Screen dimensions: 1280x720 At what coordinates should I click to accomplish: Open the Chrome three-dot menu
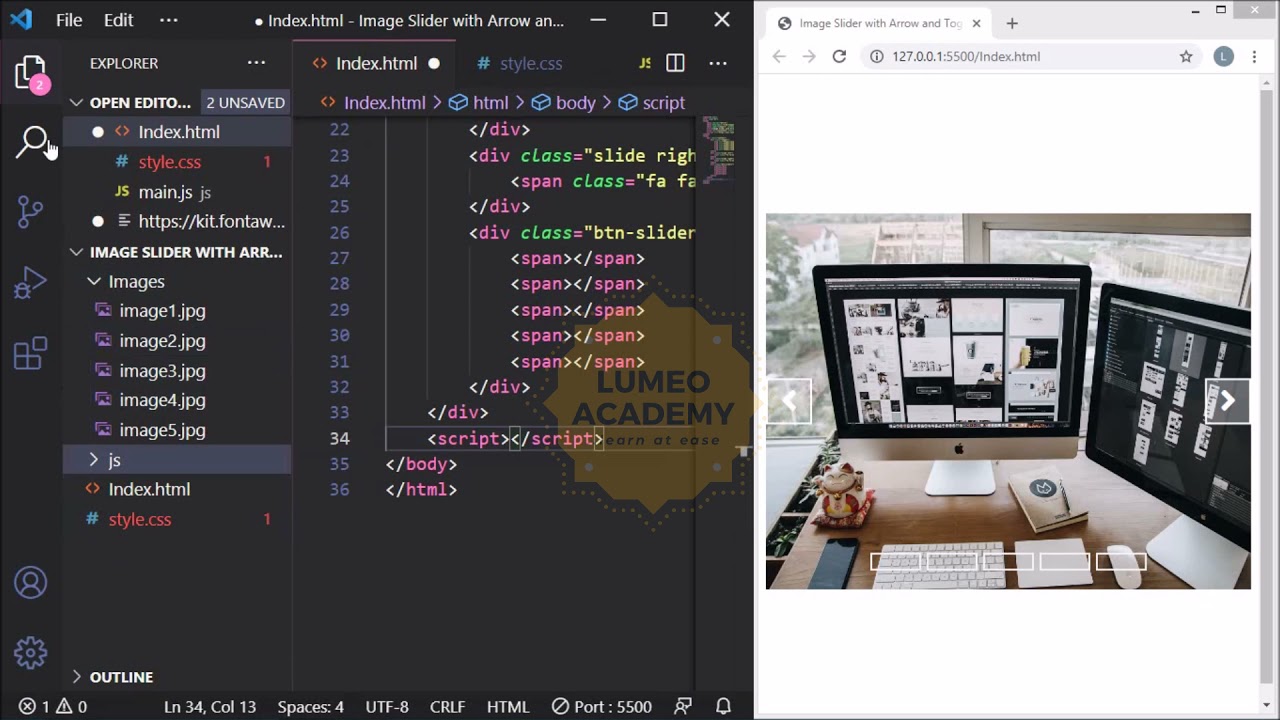tap(1254, 57)
